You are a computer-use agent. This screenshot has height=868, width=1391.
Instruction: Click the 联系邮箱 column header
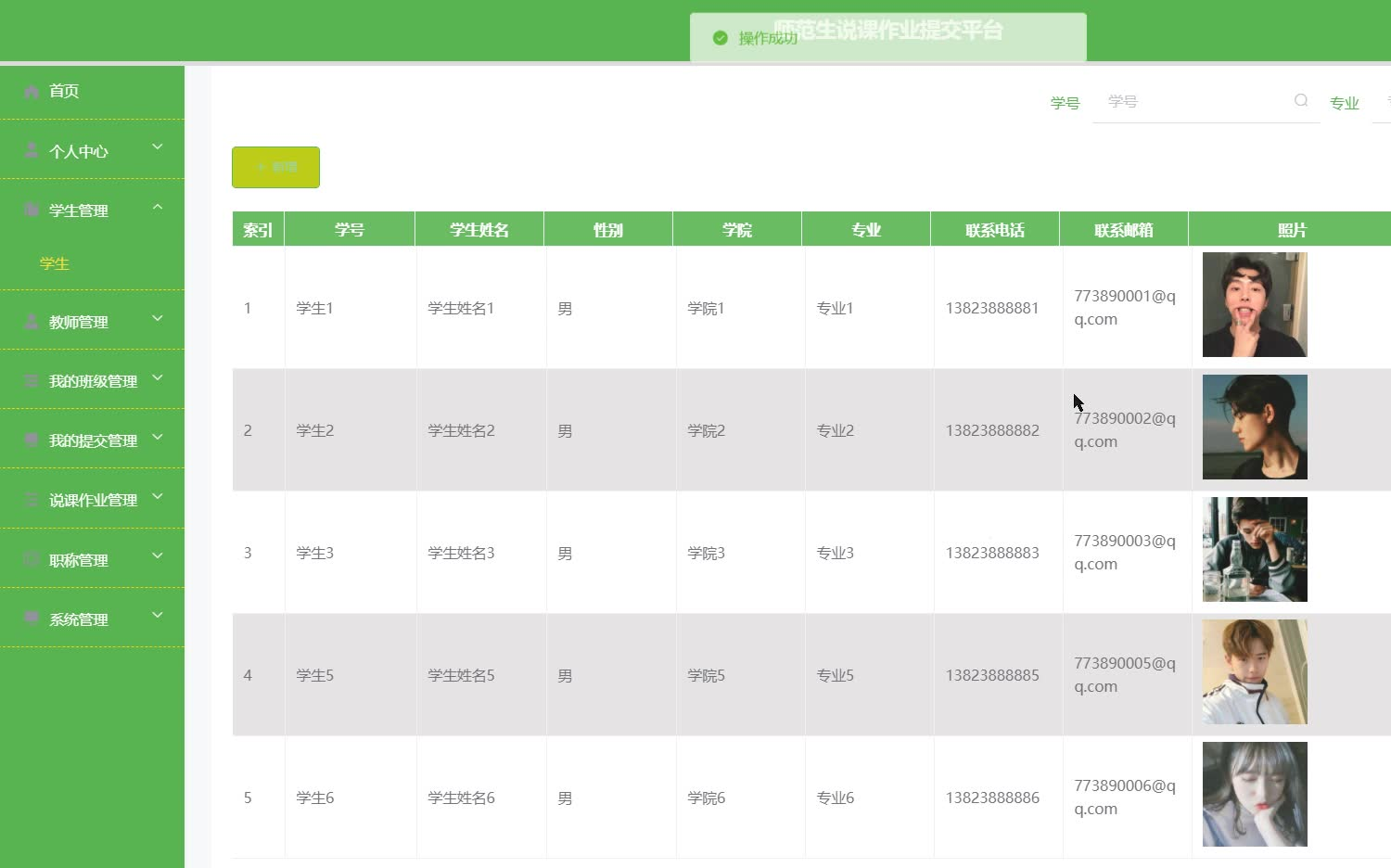click(x=1124, y=229)
